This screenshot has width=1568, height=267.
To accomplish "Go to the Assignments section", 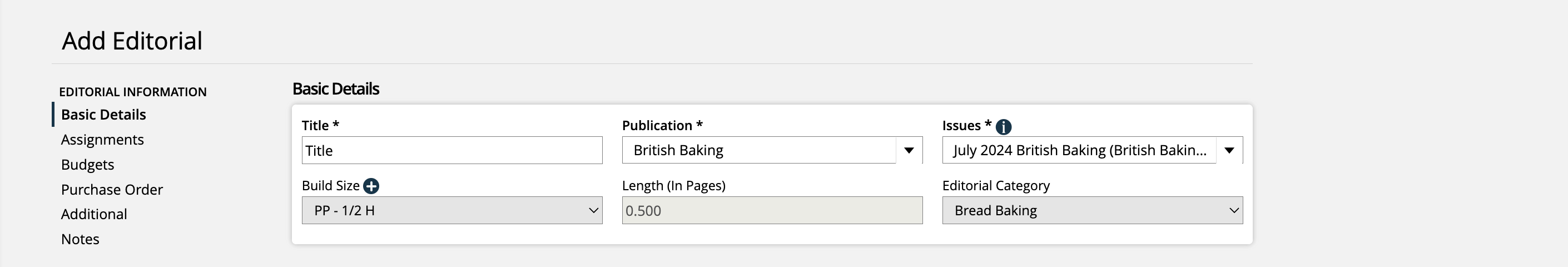I will coord(102,140).
